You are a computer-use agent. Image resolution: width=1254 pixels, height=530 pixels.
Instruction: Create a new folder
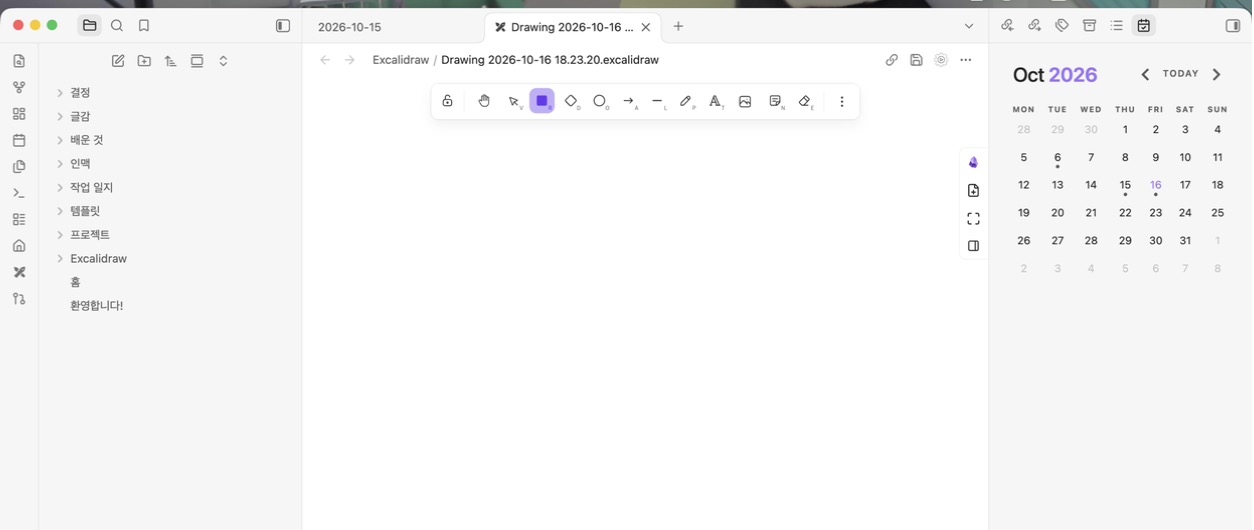point(144,61)
